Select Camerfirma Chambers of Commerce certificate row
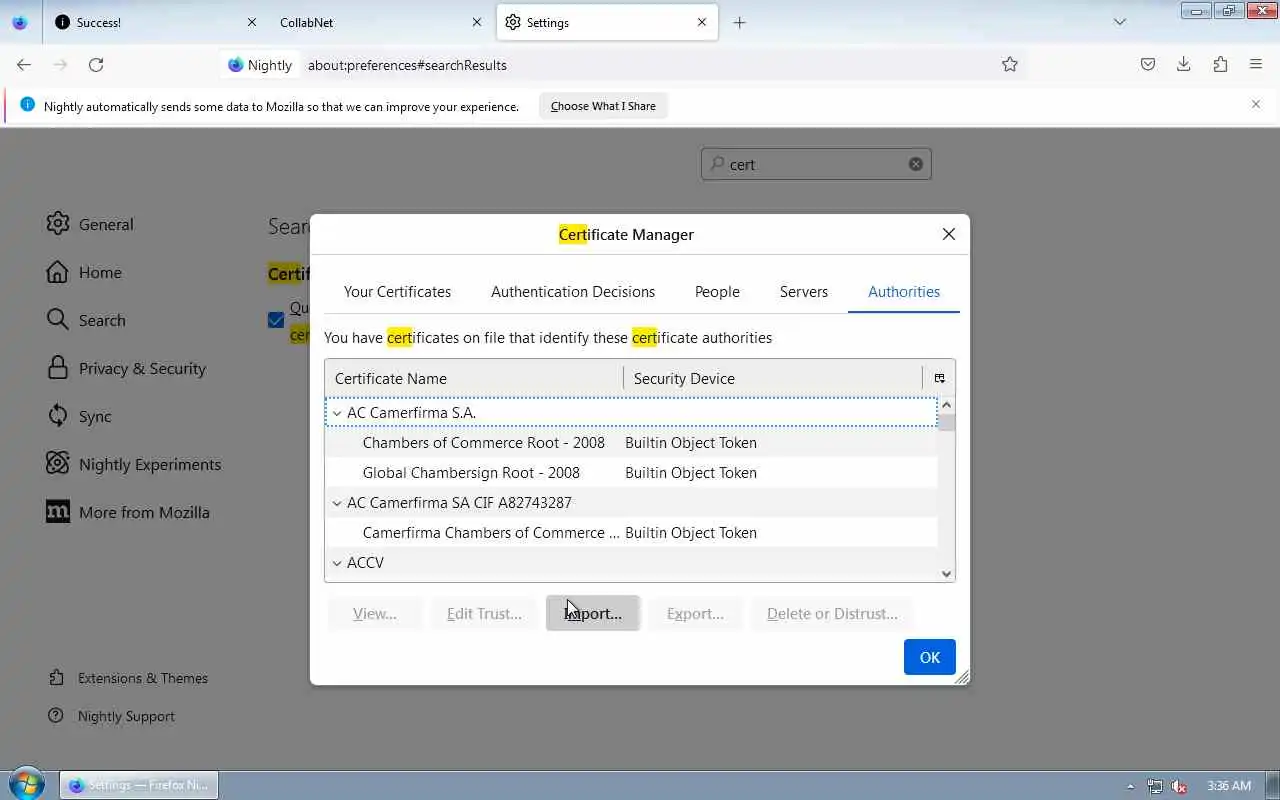The image size is (1280, 800). coord(631,532)
